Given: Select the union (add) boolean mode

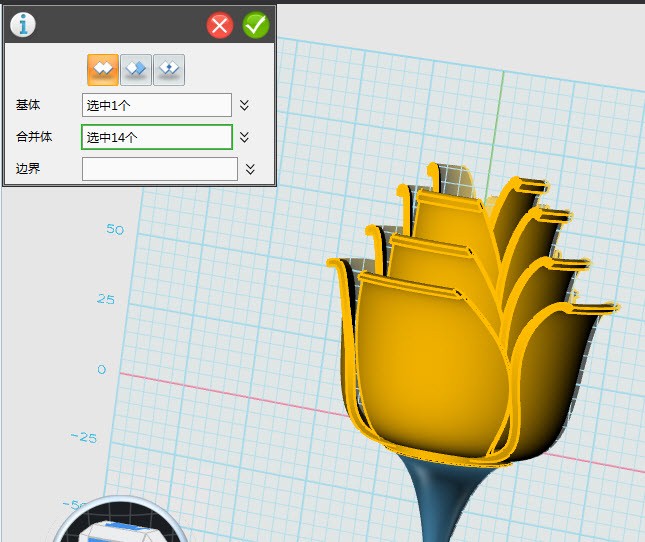Looking at the screenshot, I should point(102,69).
